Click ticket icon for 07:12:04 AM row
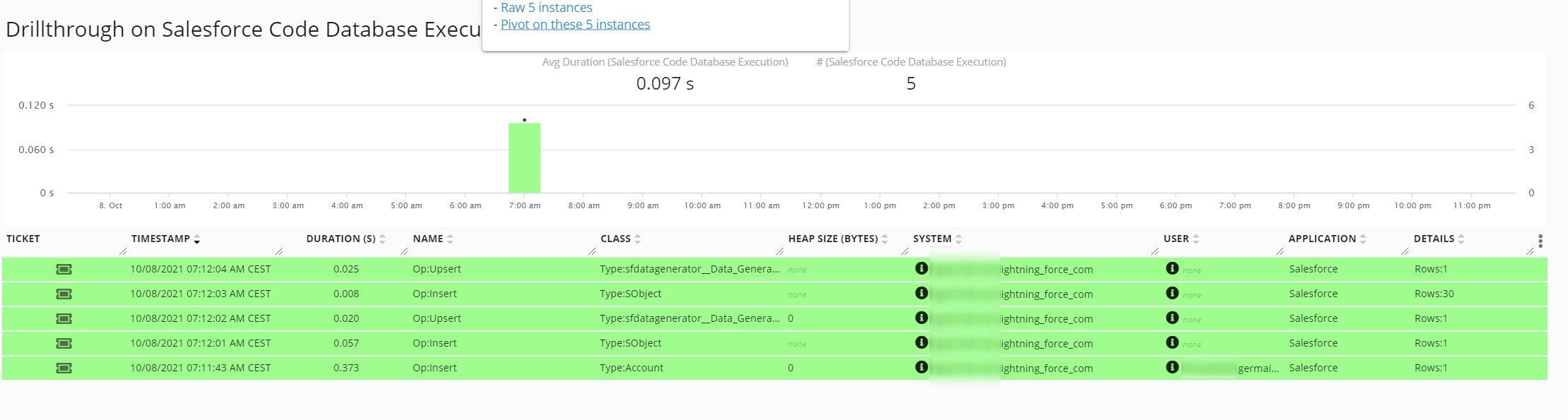 (64, 270)
